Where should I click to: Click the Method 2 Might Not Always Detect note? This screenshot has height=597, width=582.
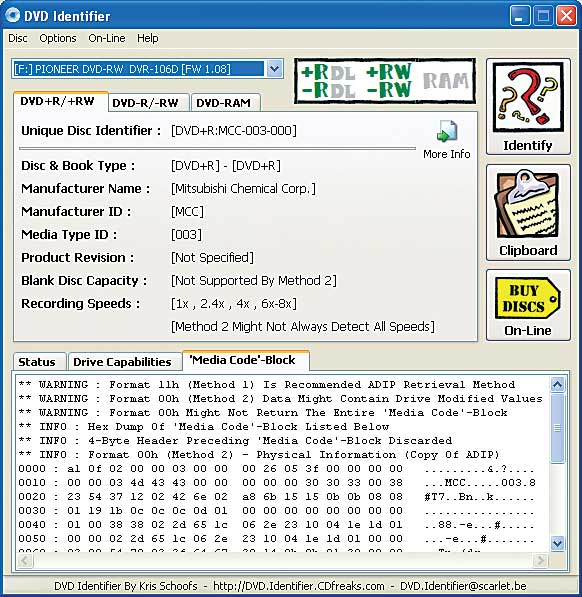[303, 327]
